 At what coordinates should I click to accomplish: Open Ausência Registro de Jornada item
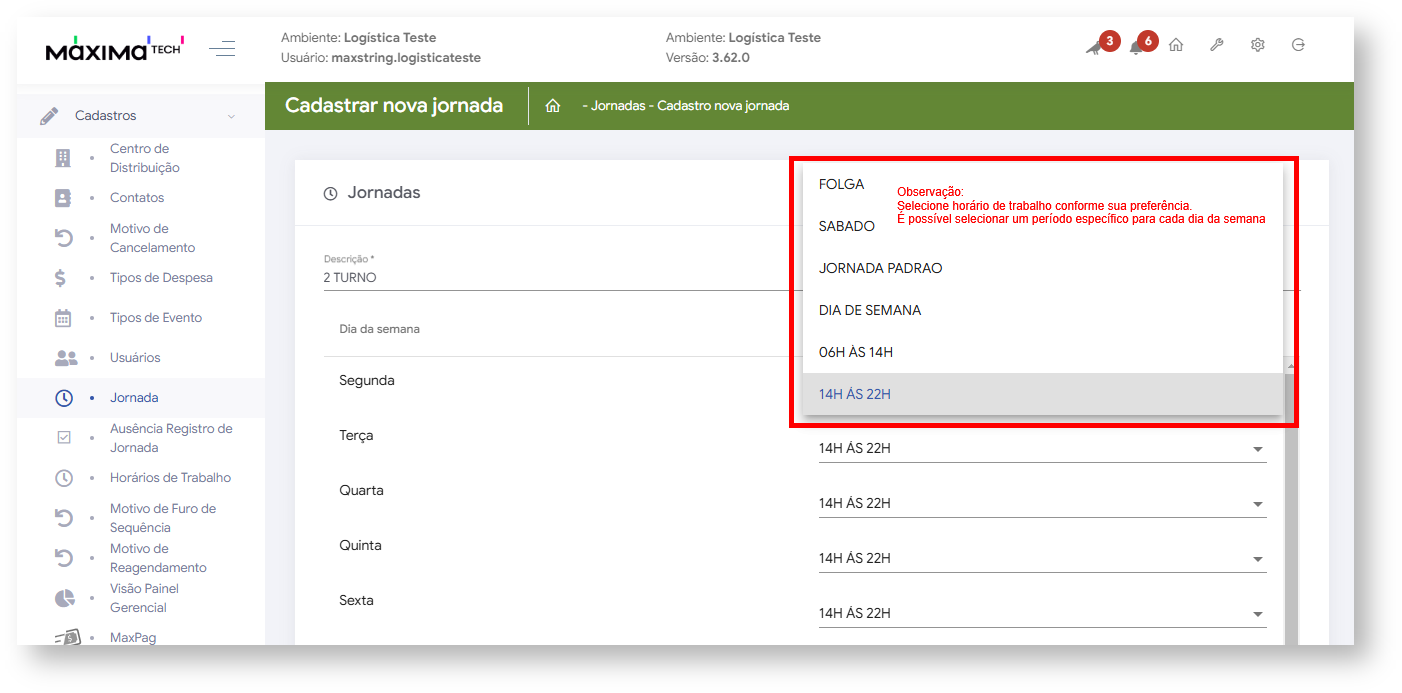(170, 438)
